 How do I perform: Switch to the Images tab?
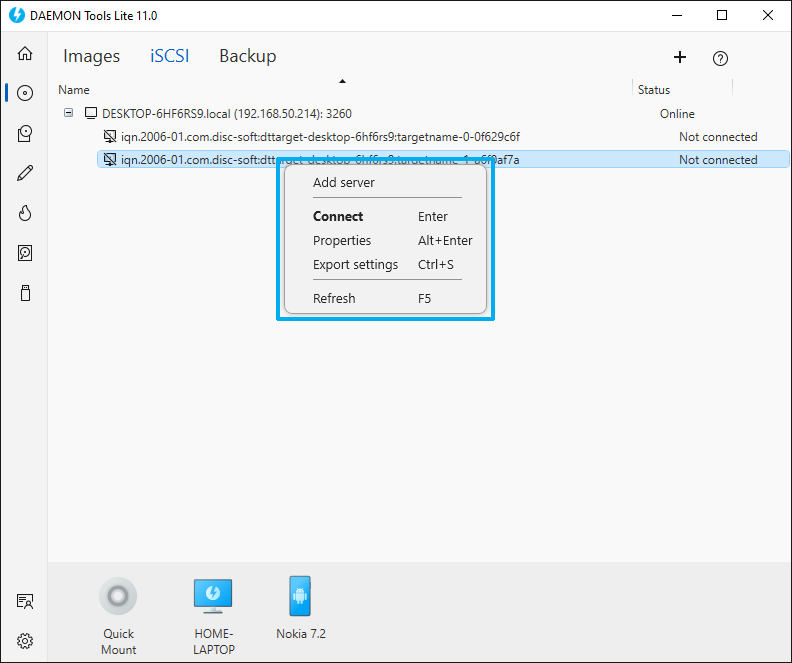pos(91,56)
